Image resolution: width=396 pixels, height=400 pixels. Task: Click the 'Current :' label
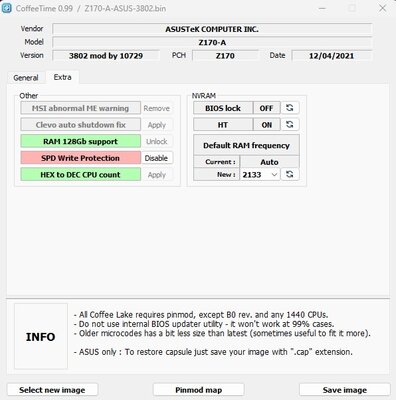(217, 162)
